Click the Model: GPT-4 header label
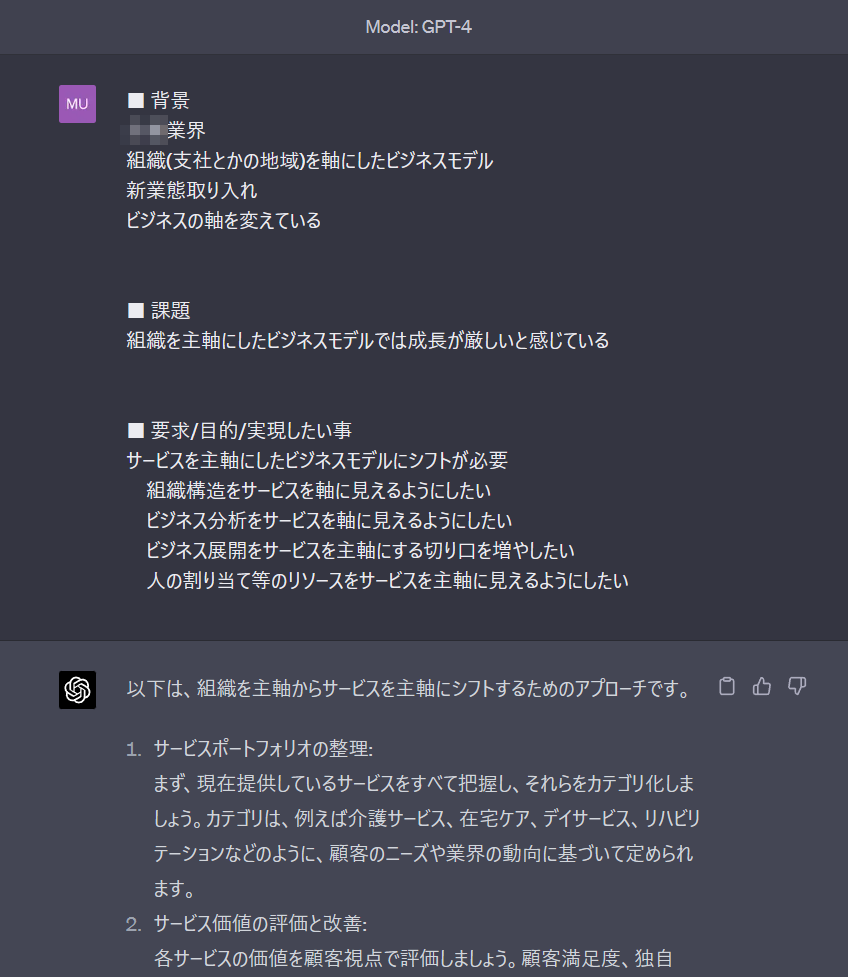Image resolution: width=848 pixels, height=977 pixels. [x=419, y=27]
